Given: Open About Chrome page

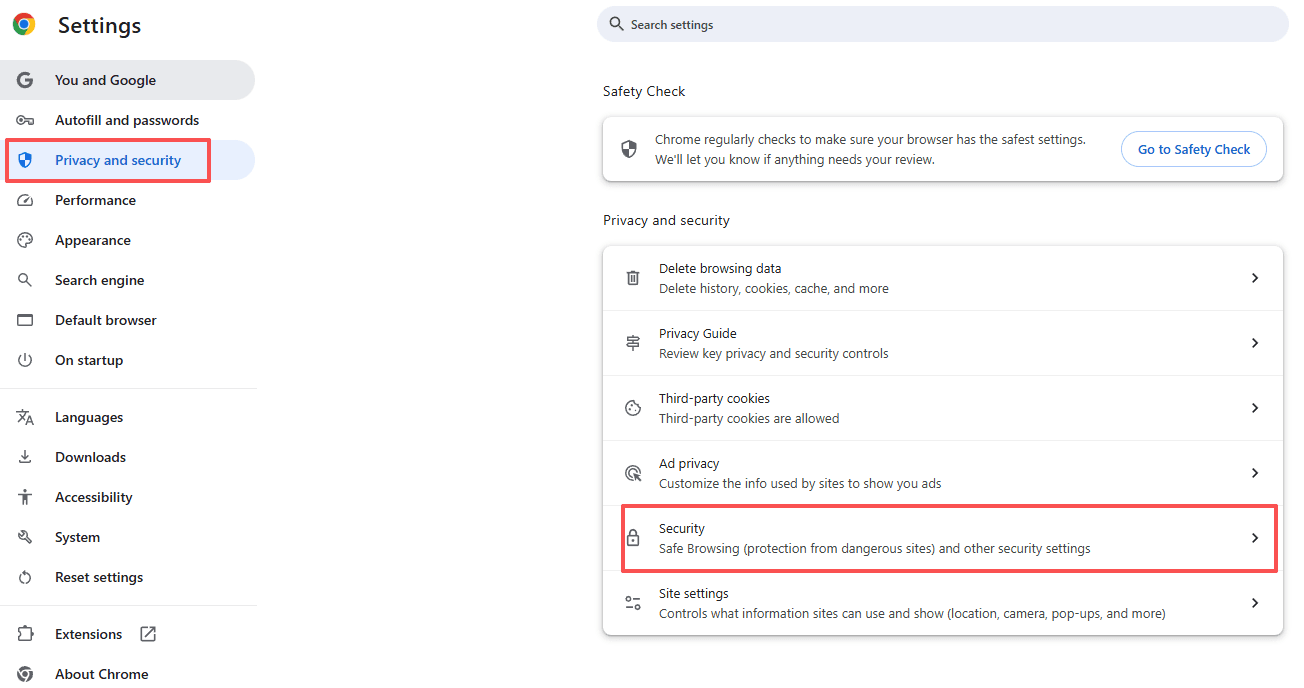Looking at the screenshot, I should [127, 674].
